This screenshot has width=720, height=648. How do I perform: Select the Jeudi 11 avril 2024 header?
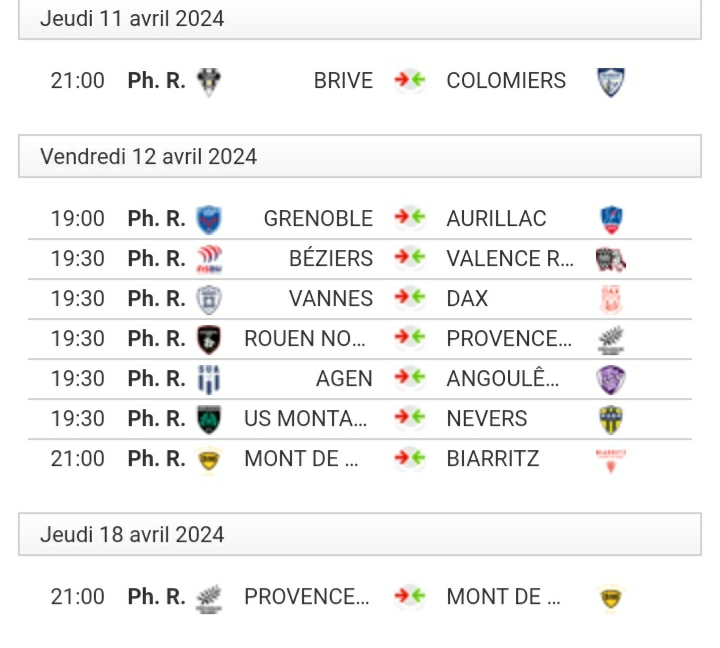[x=360, y=19]
